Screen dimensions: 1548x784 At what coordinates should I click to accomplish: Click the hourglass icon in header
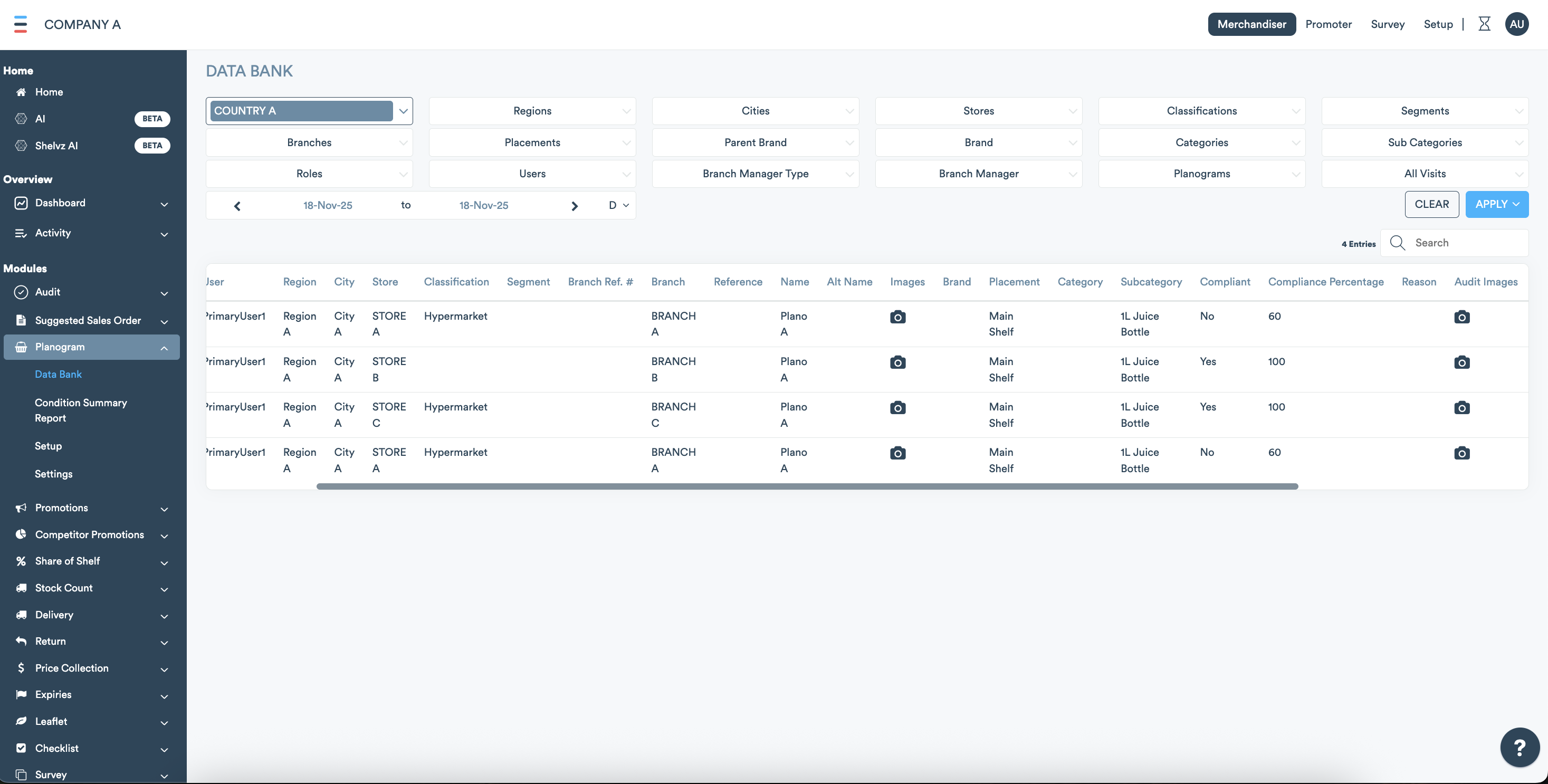pyautogui.click(x=1484, y=24)
